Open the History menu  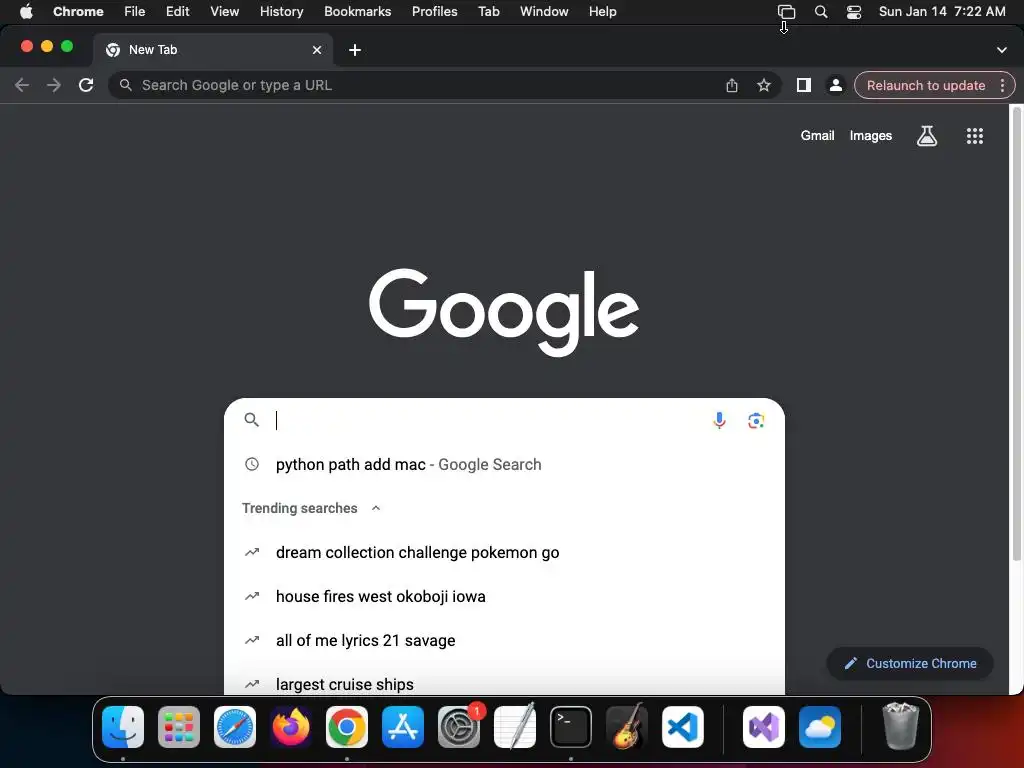[x=281, y=12]
